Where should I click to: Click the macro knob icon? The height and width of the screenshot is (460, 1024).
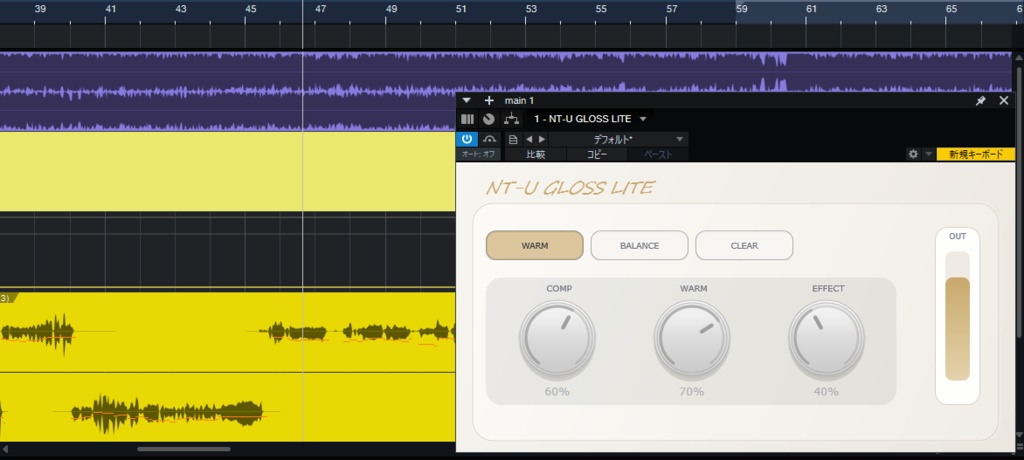click(488, 119)
